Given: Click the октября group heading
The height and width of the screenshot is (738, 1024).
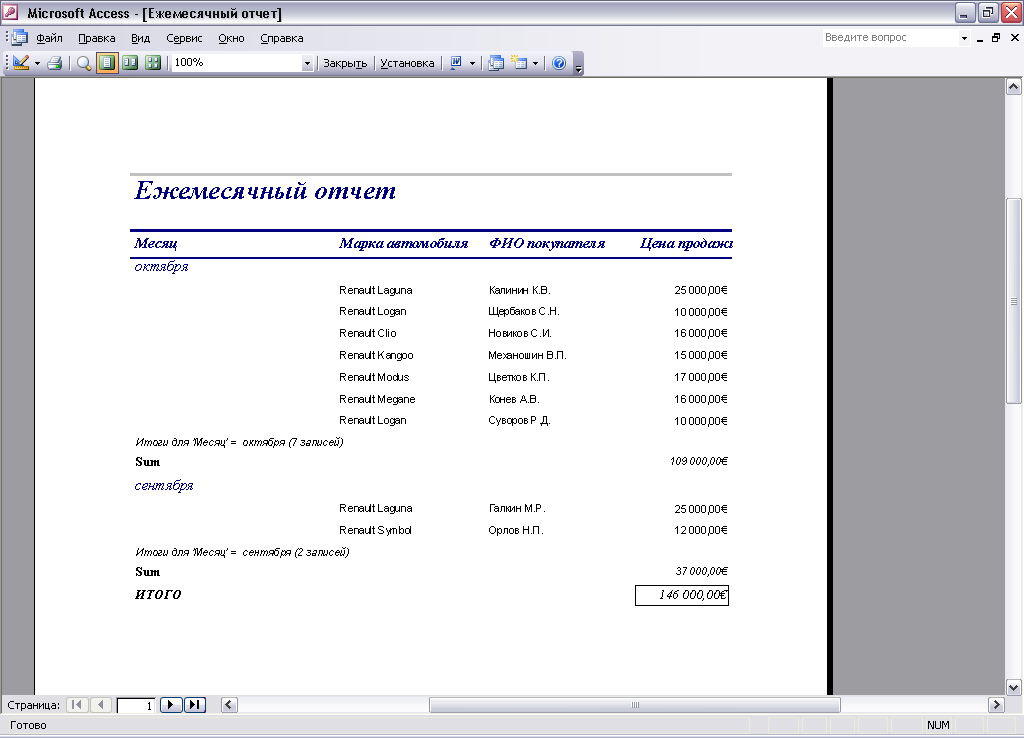Looking at the screenshot, I should 161,266.
